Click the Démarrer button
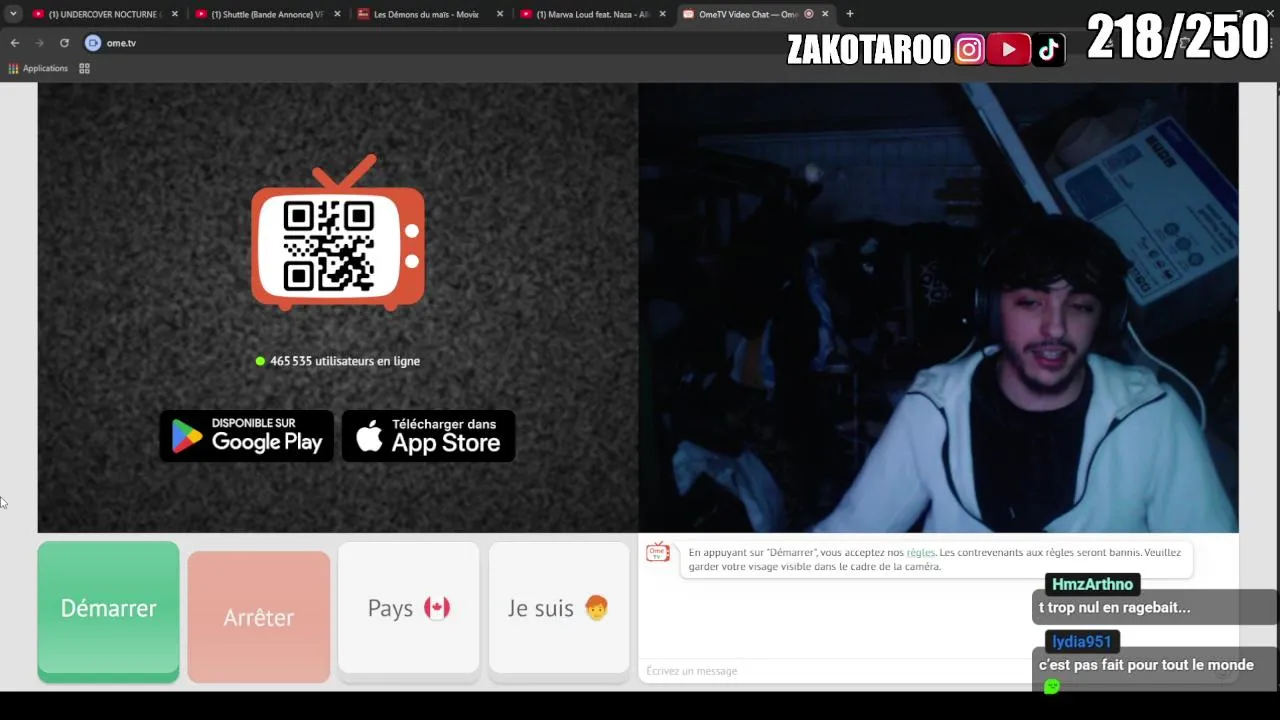Viewport: 1280px width, 720px height. [x=108, y=610]
